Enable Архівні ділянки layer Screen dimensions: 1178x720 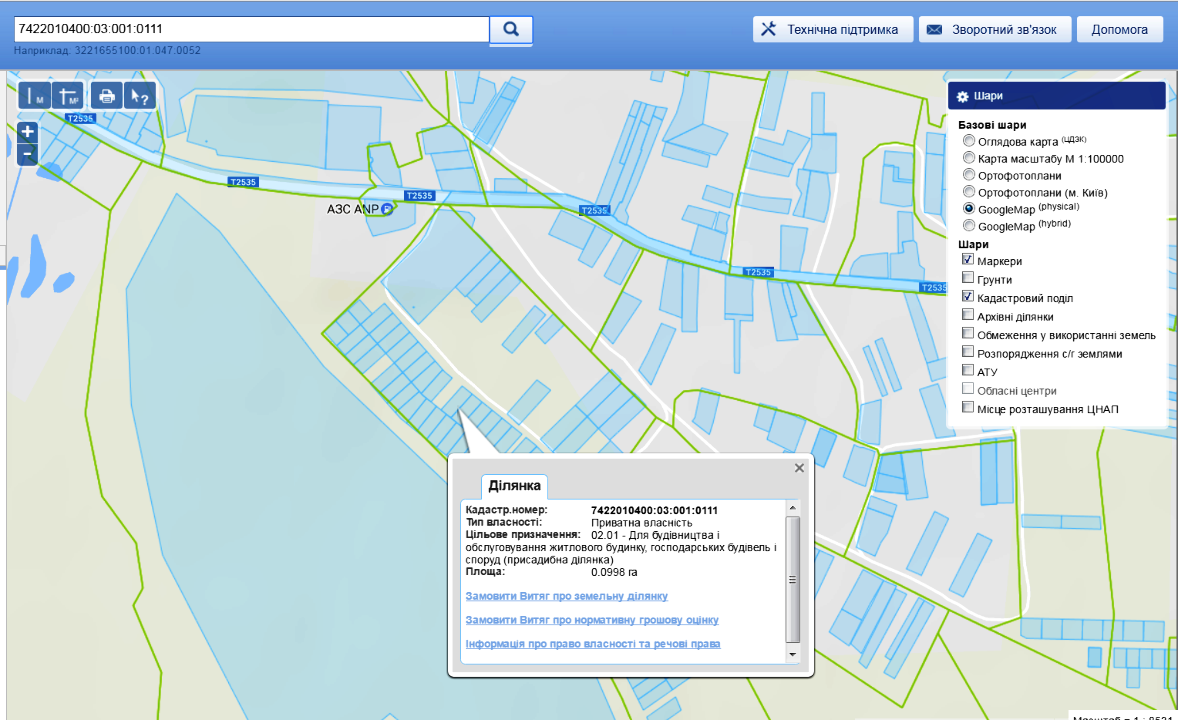(968, 315)
